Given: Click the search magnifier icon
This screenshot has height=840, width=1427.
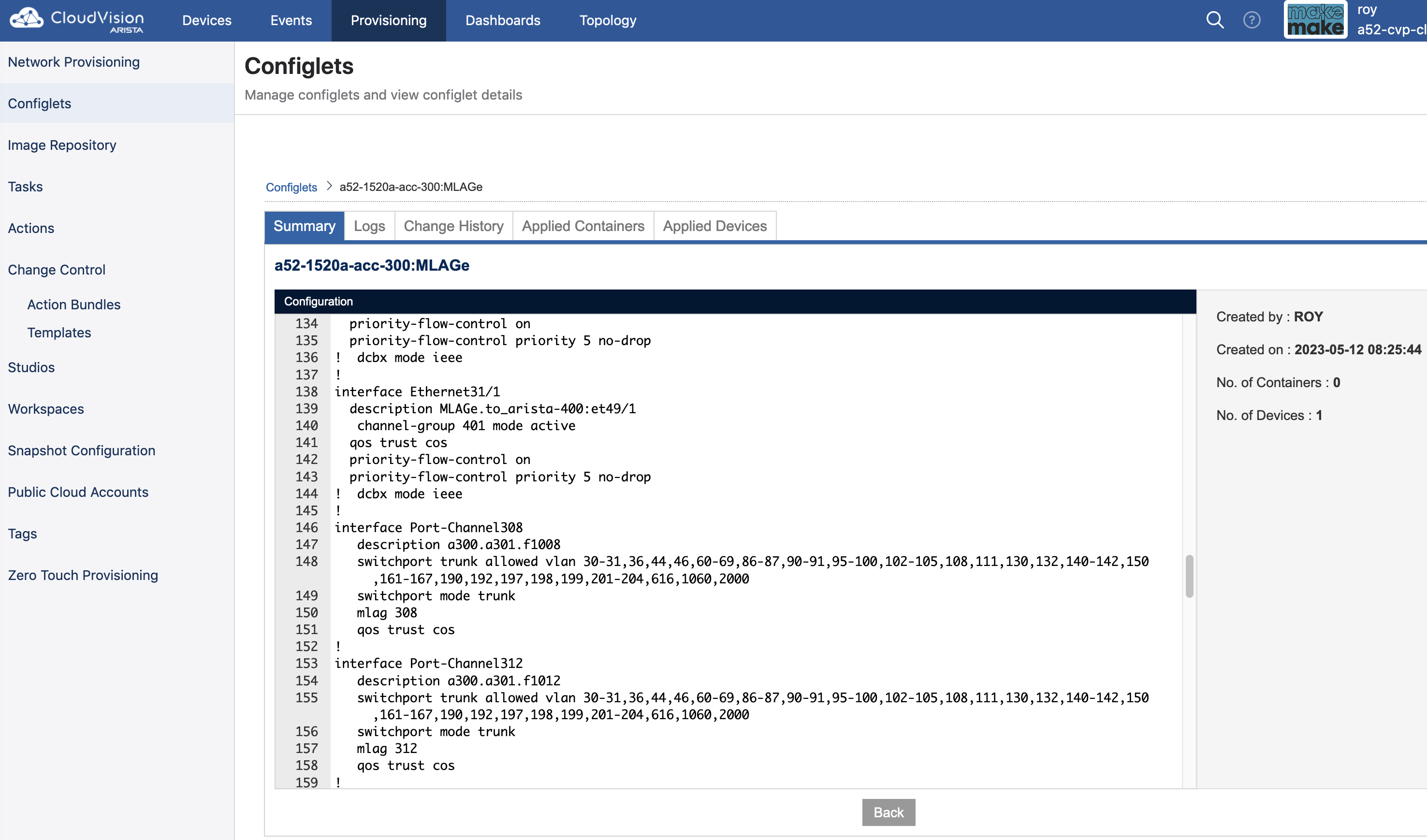Looking at the screenshot, I should 1214,20.
